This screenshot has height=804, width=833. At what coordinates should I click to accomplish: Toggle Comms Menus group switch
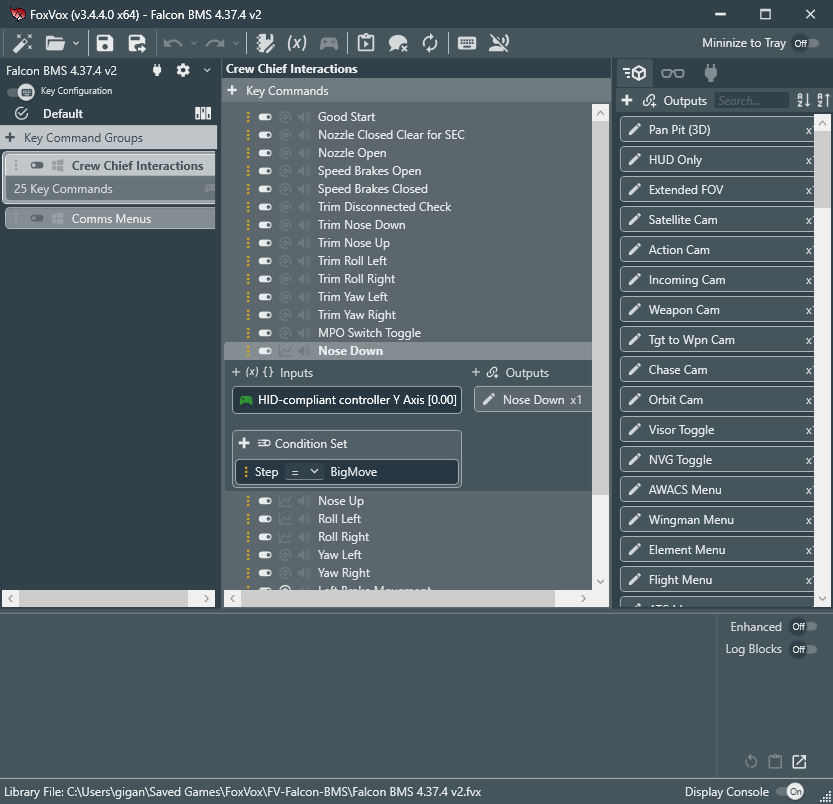tap(37, 218)
